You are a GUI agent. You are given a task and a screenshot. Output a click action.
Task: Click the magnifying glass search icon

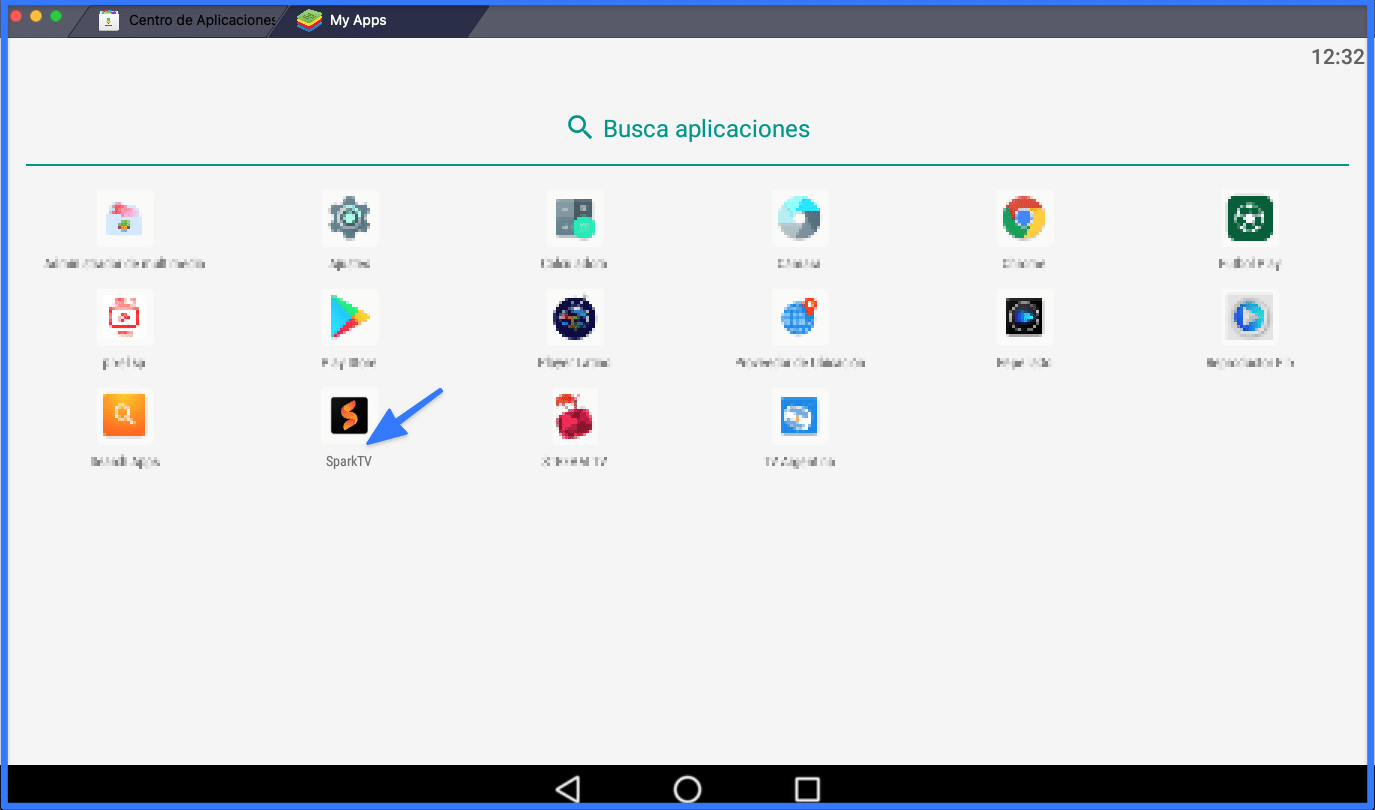tap(580, 128)
